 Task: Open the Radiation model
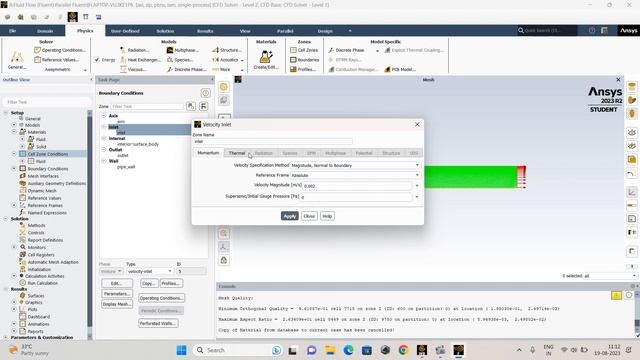(135, 50)
